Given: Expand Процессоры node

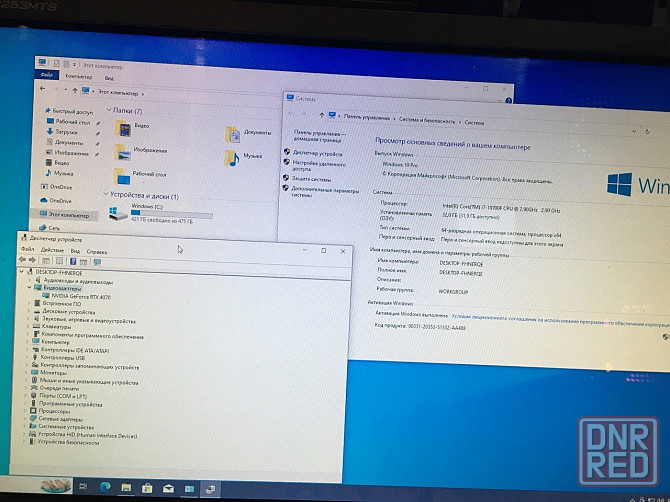Looking at the screenshot, I should pyautogui.click(x=26, y=411).
